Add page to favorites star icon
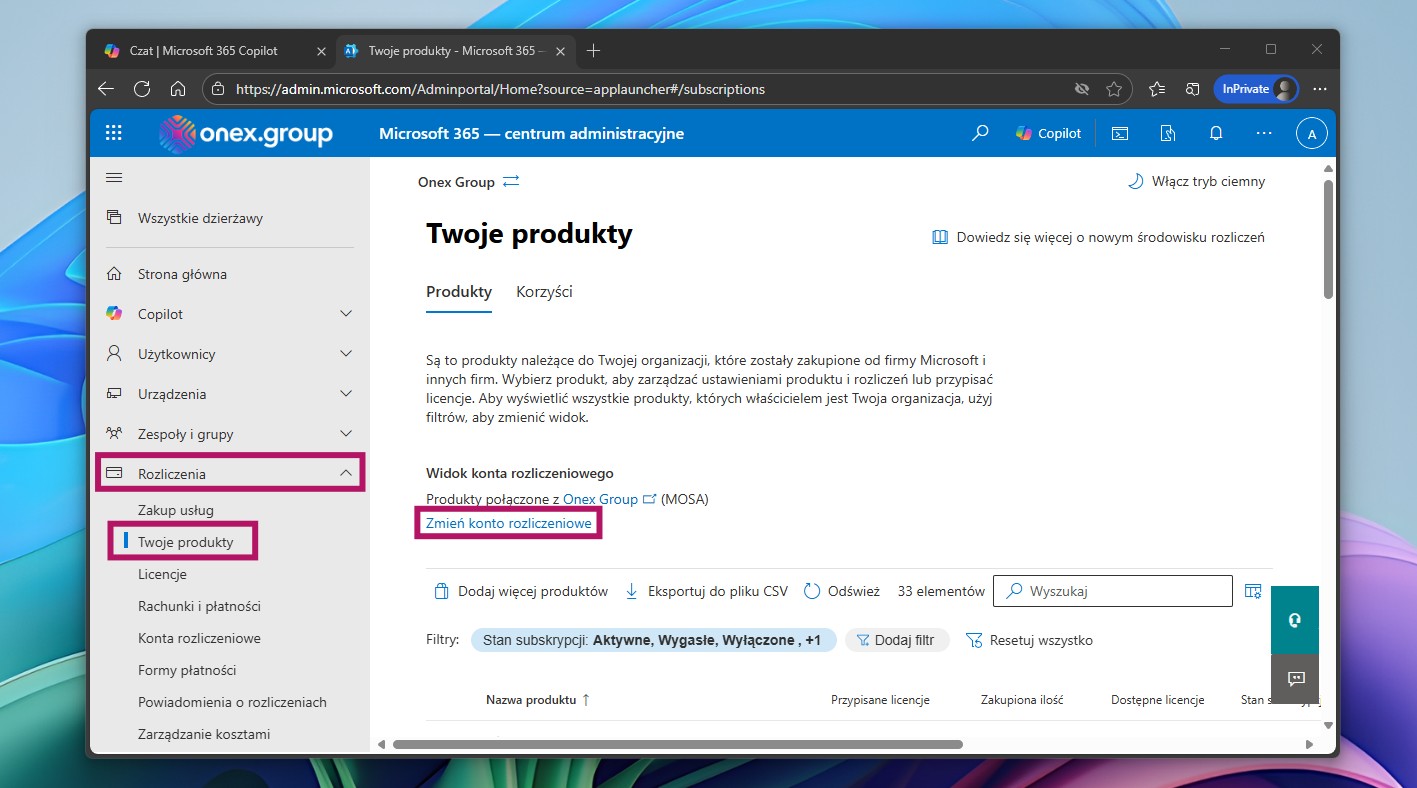 pos(1114,89)
